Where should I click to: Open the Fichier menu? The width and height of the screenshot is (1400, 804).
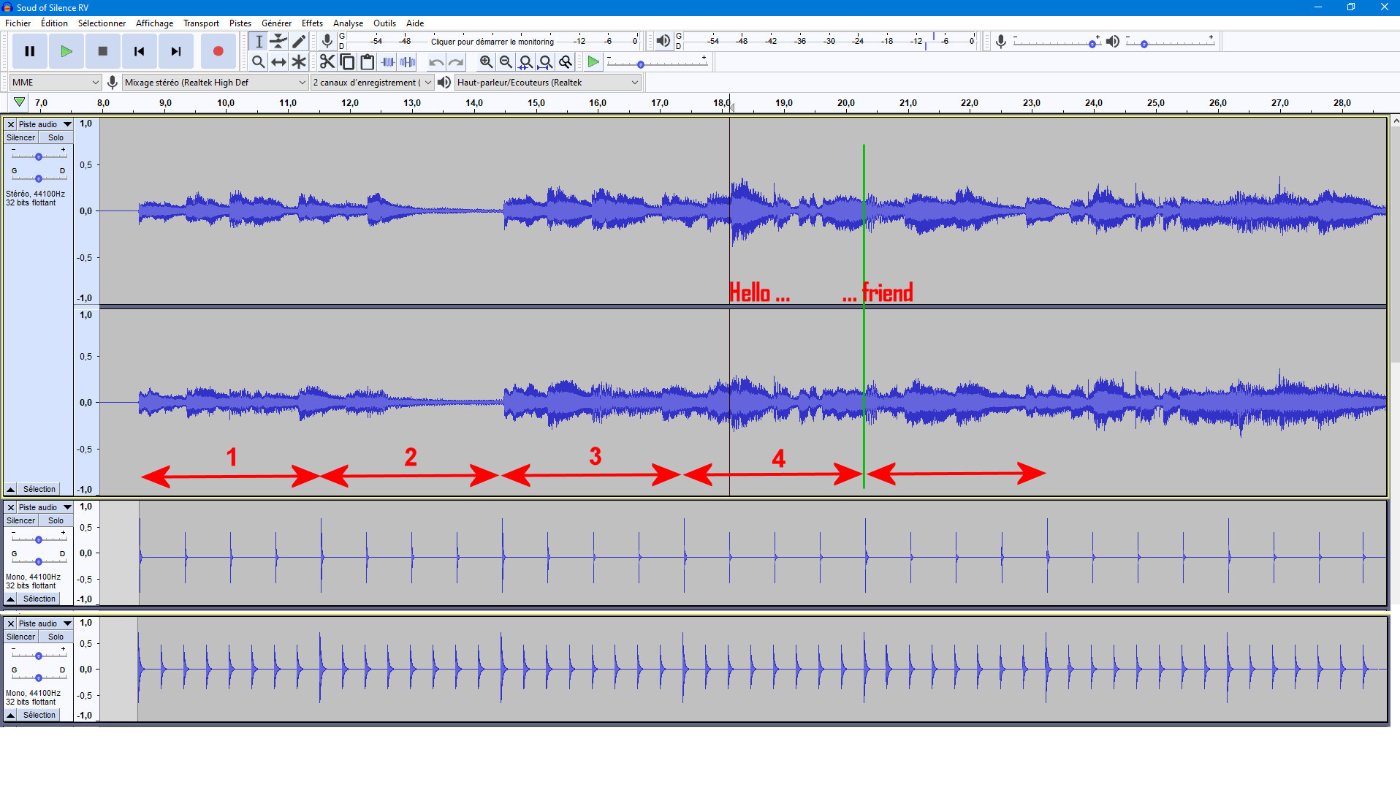coord(18,23)
